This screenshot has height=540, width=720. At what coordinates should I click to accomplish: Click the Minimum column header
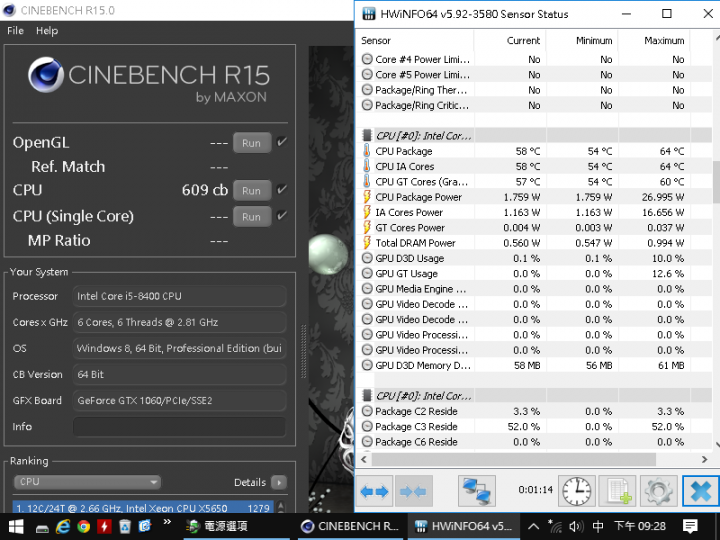pyautogui.click(x=582, y=40)
